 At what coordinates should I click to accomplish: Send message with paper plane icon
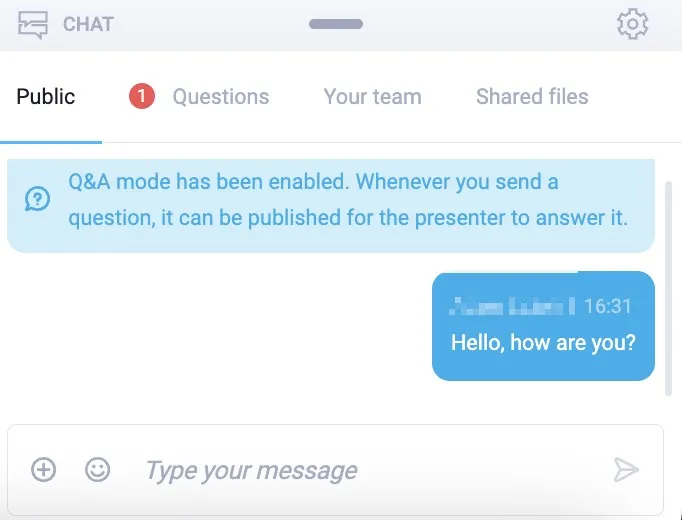pos(626,470)
